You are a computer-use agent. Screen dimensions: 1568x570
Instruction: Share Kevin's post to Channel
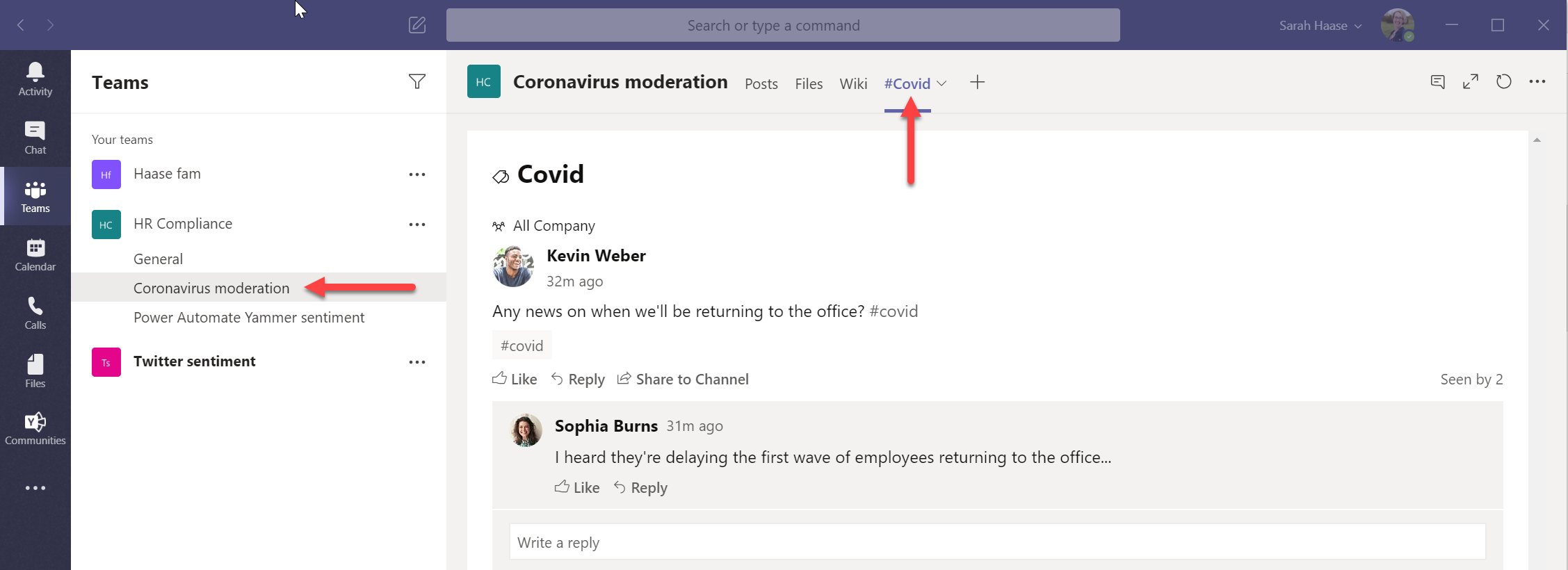(683, 379)
